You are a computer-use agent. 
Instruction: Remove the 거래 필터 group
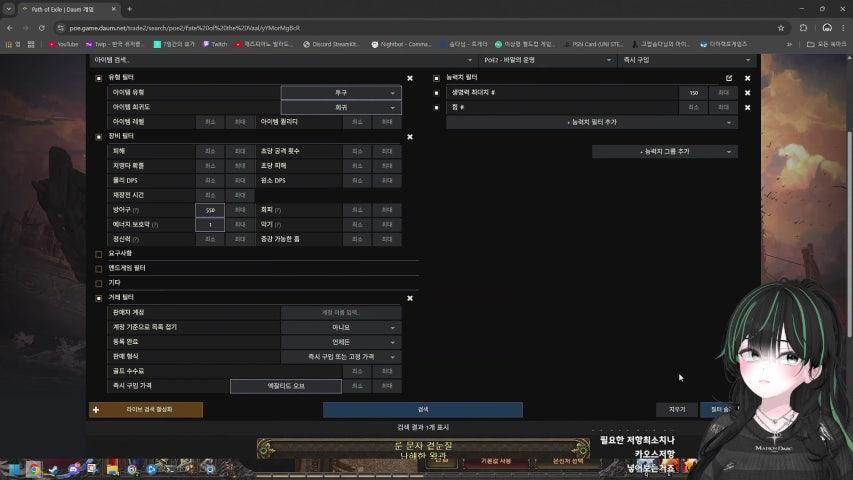410,298
